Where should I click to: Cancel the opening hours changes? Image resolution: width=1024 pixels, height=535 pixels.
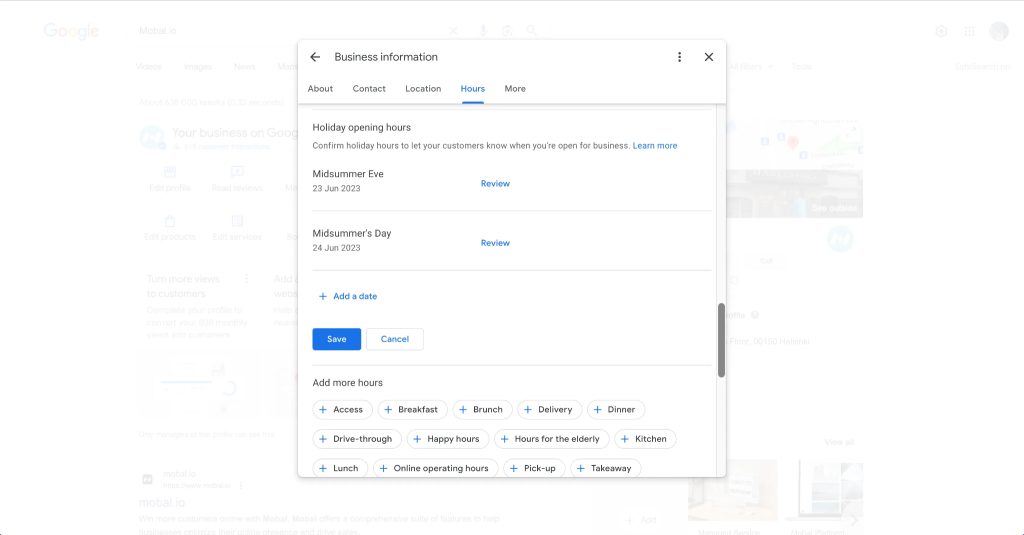(x=394, y=339)
